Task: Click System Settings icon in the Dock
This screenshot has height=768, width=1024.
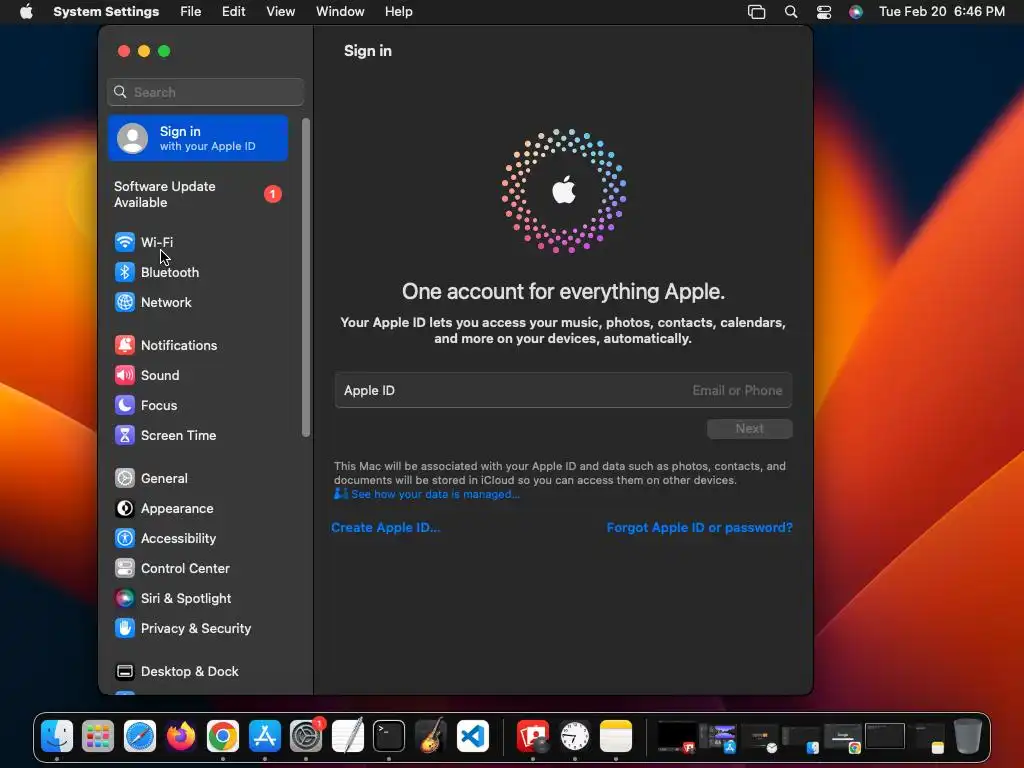Action: point(306,736)
